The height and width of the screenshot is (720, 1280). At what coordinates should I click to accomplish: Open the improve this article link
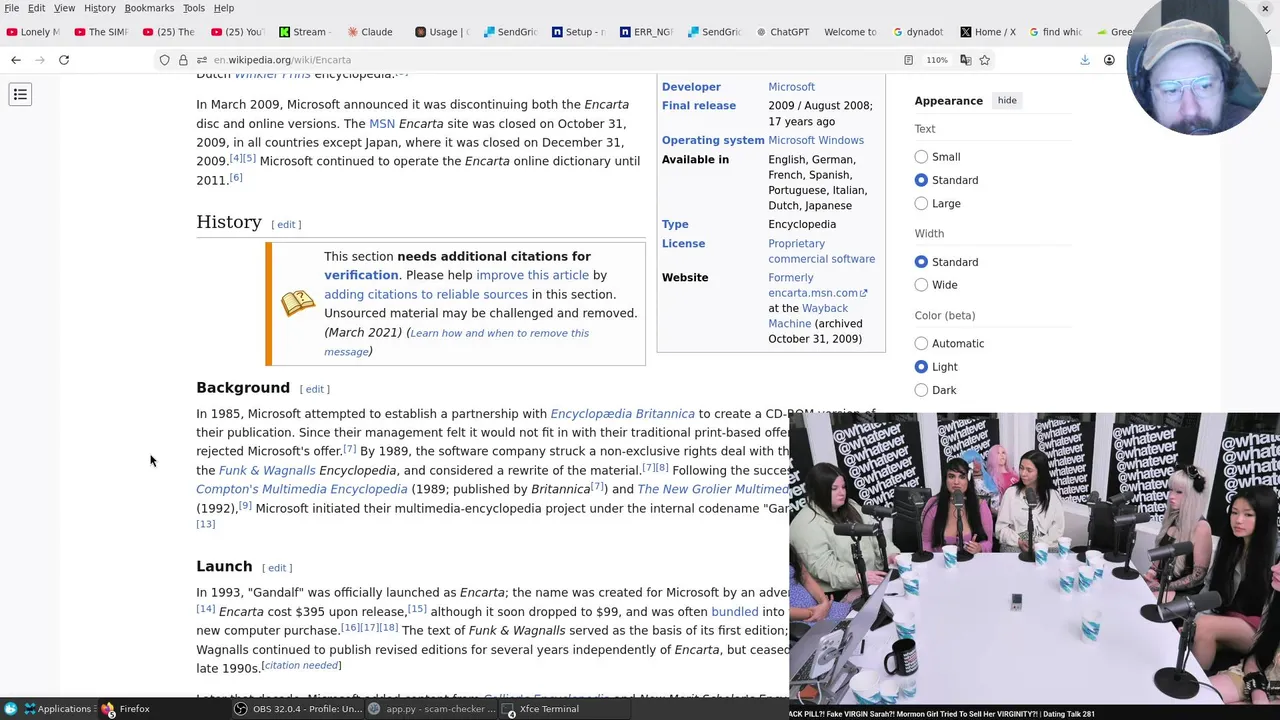coord(532,275)
